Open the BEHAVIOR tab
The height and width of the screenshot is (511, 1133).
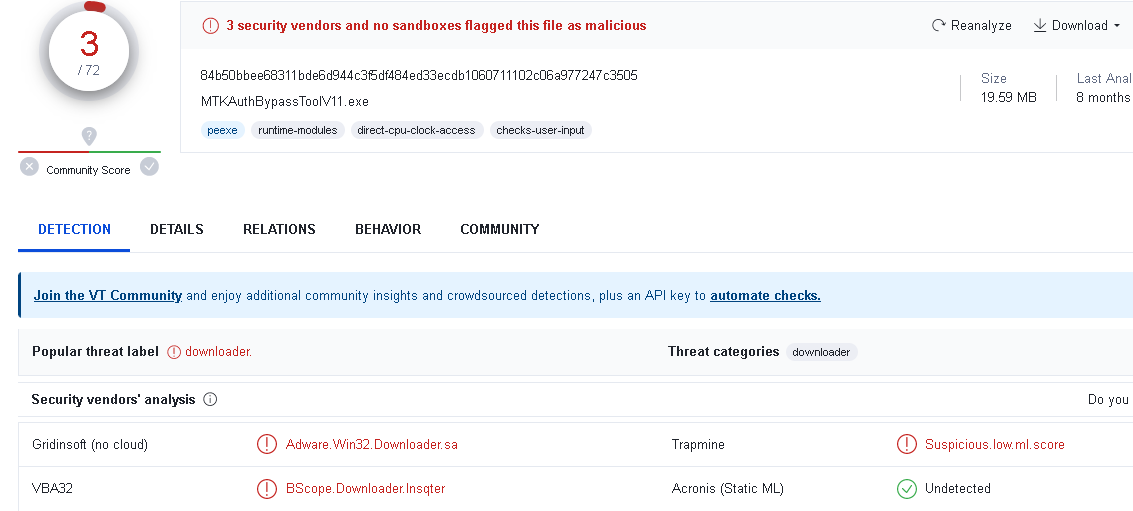tap(388, 229)
